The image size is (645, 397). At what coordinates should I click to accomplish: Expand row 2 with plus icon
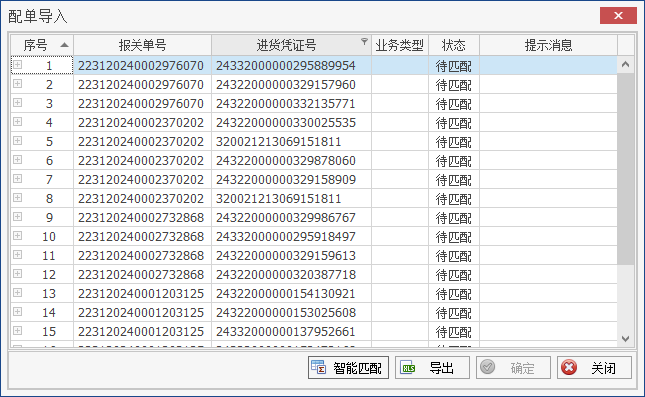pyautogui.click(x=17, y=84)
